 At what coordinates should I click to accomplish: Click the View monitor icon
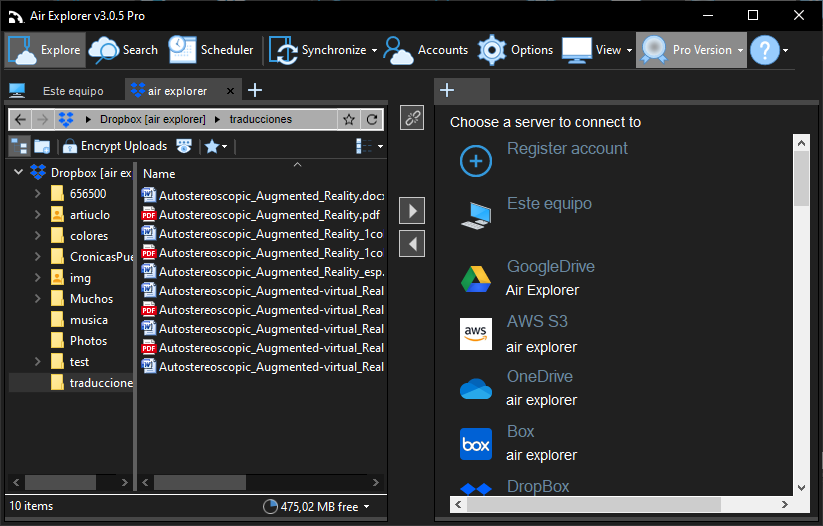(577, 50)
